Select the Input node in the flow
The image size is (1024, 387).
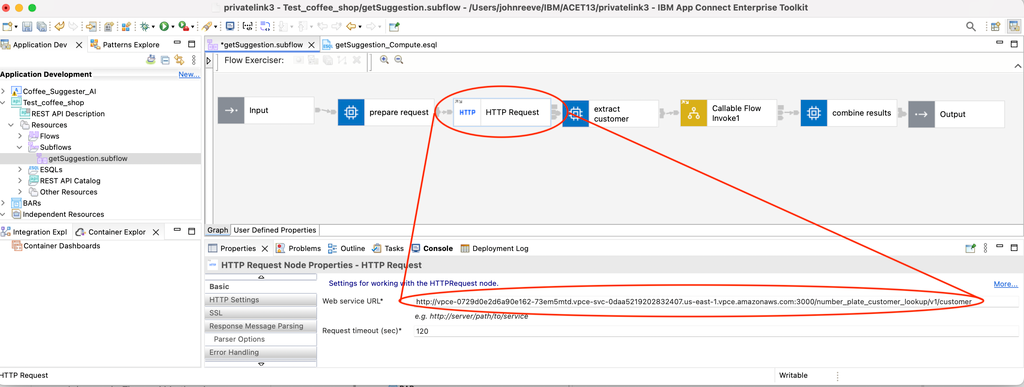266,111
